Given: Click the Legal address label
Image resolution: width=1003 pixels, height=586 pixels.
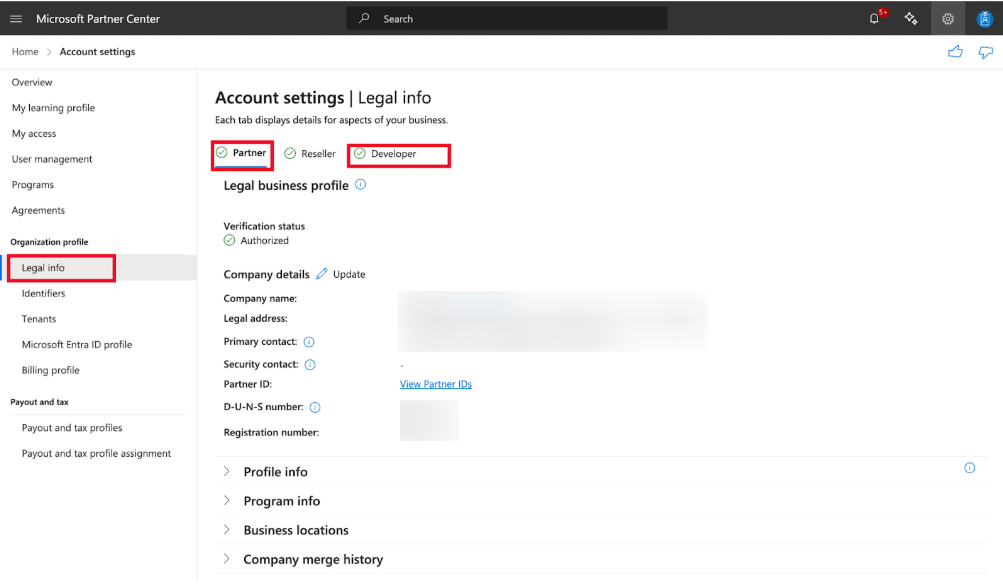Looking at the screenshot, I should [x=255, y=319].
